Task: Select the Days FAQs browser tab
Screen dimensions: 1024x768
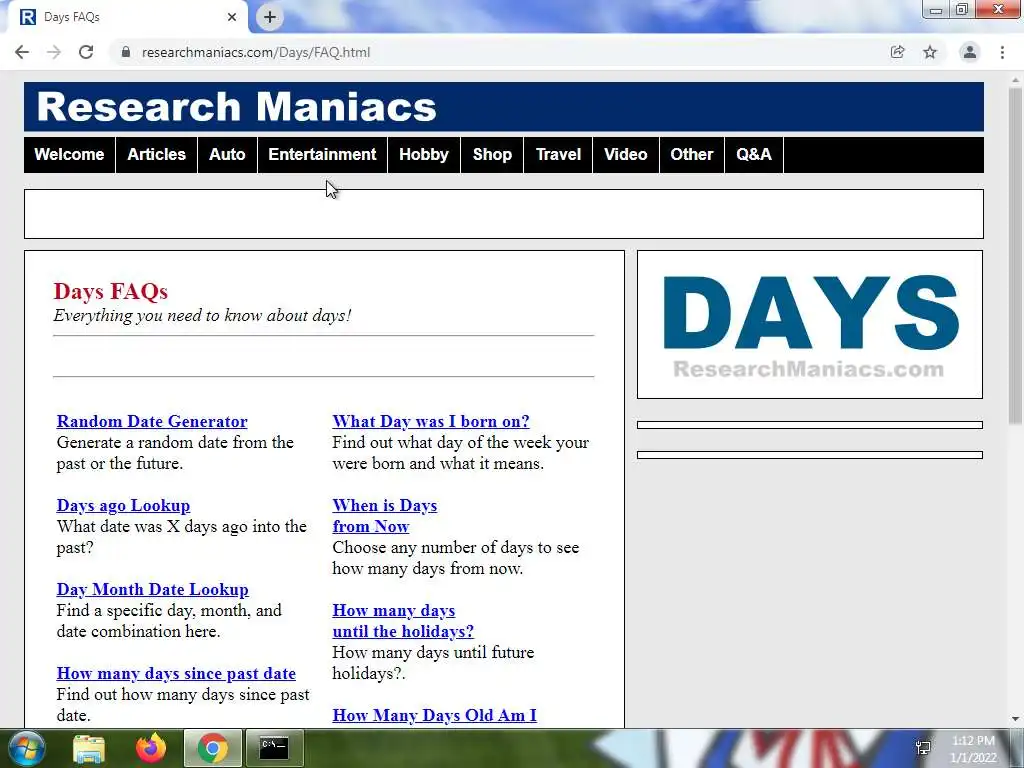Action: (x=128, y=17)
